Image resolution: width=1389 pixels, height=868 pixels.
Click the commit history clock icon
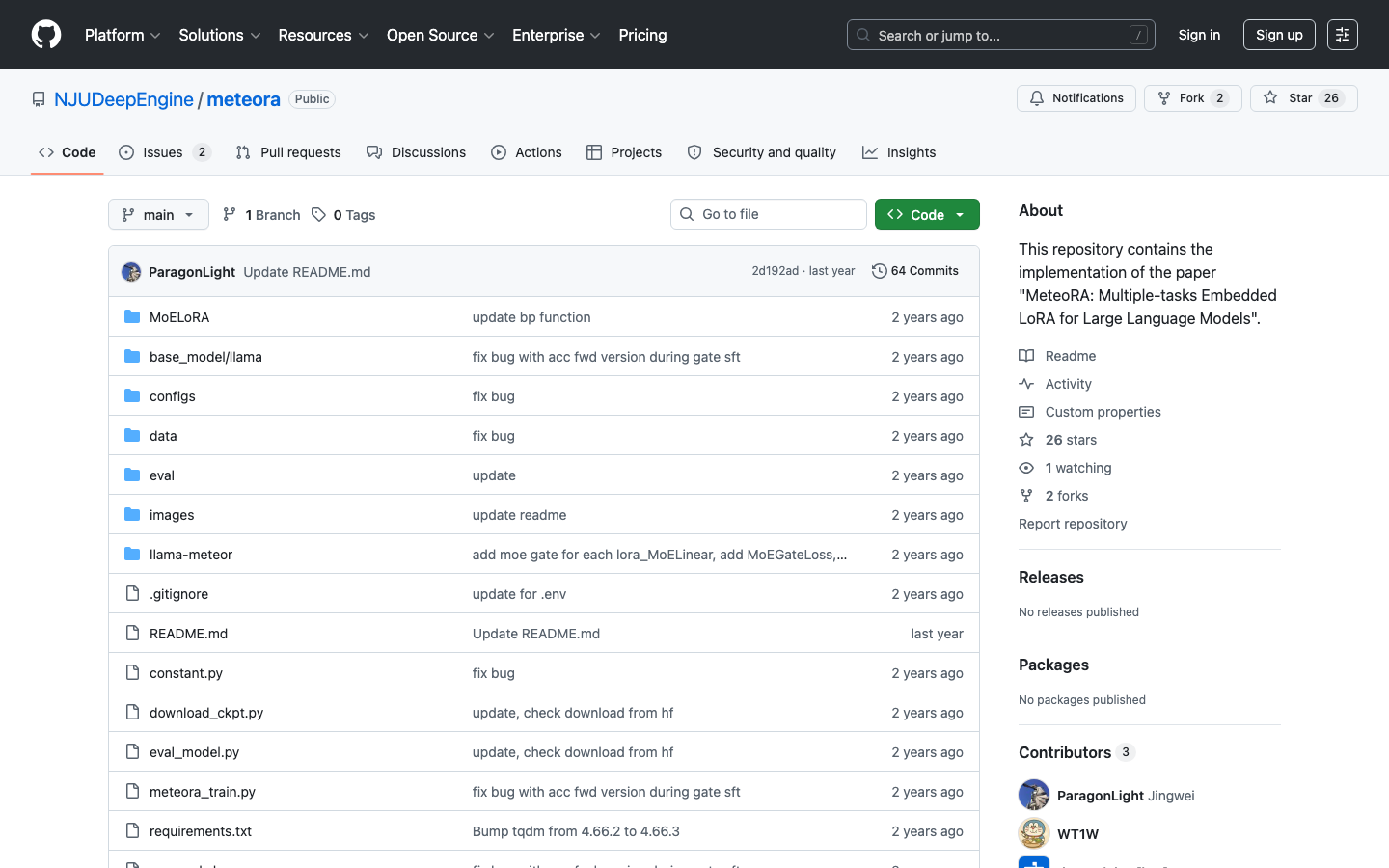879,271
